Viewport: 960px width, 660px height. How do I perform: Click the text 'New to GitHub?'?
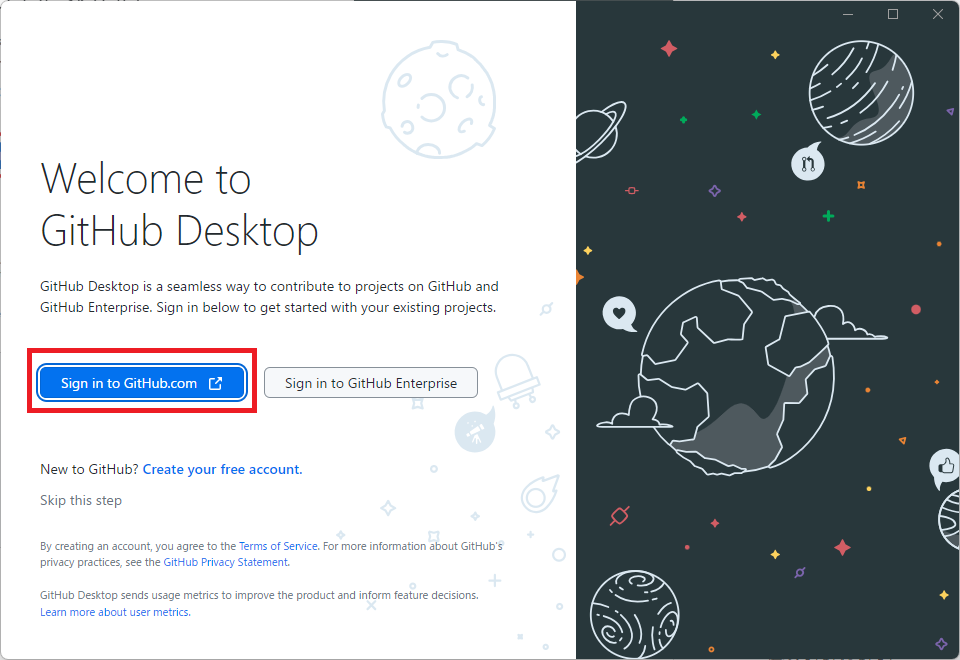pos(89,469)
